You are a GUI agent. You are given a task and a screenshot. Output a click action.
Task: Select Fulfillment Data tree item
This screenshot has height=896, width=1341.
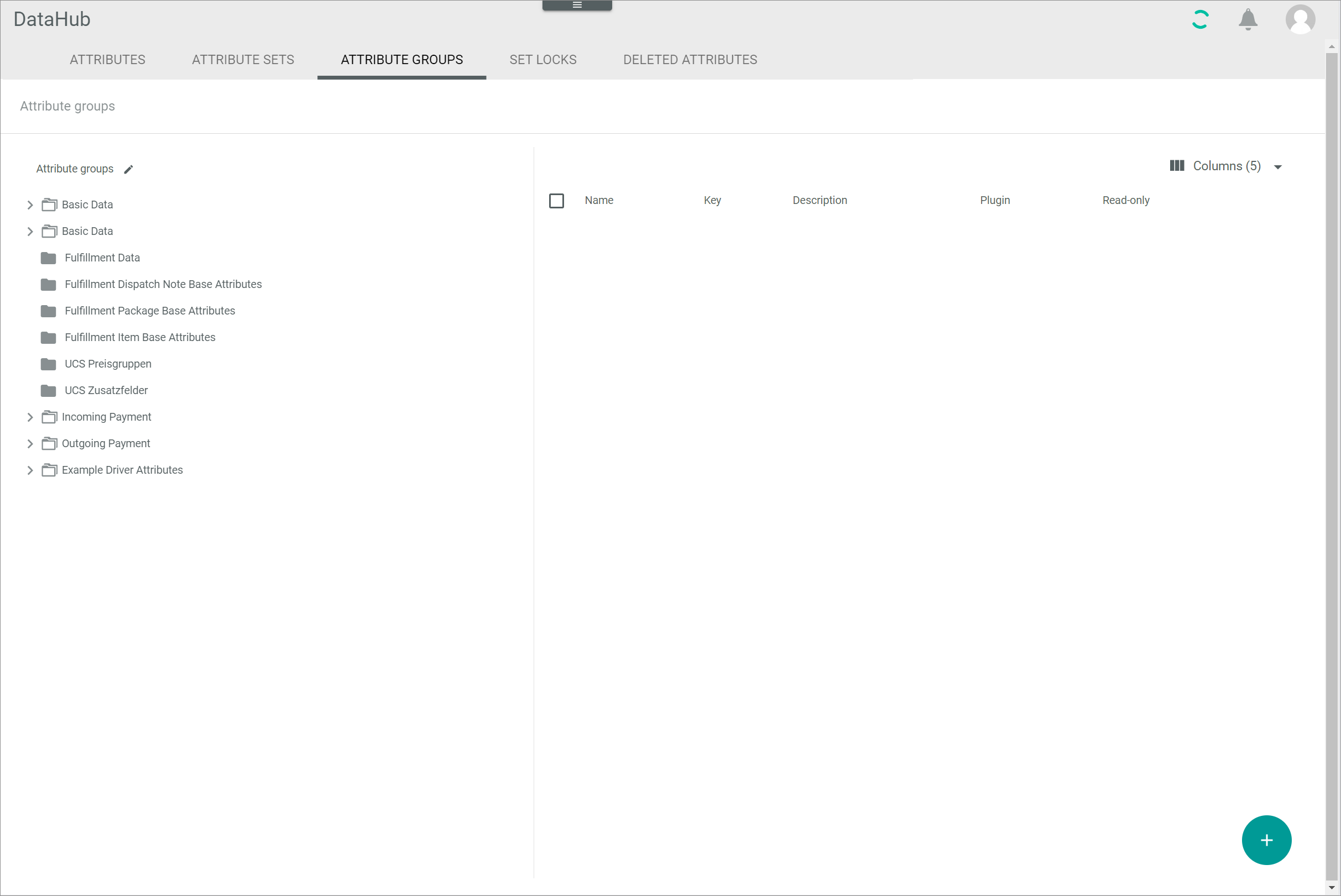point(102,257)
